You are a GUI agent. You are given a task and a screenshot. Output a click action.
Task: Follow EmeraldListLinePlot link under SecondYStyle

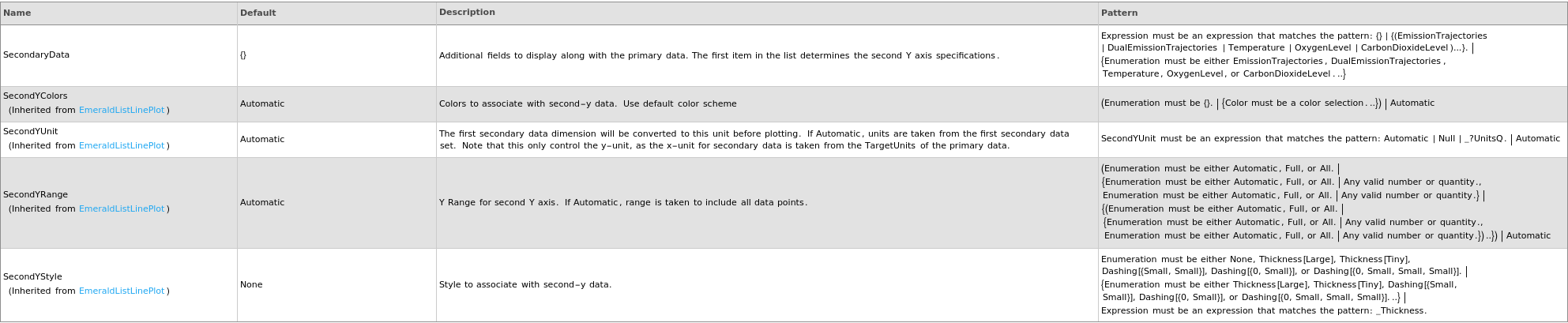click(122, 291)
